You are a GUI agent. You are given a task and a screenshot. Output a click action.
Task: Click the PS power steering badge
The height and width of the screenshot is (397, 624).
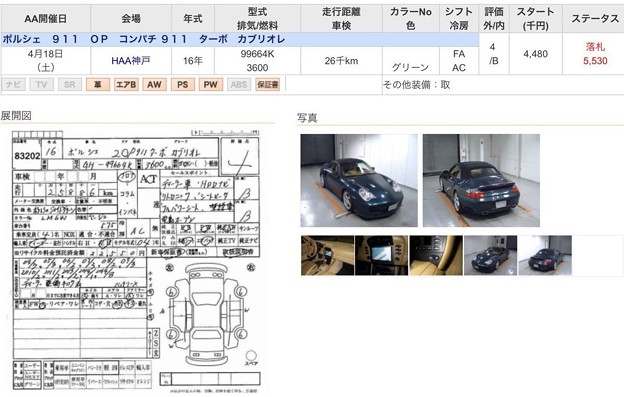point(183,84)
